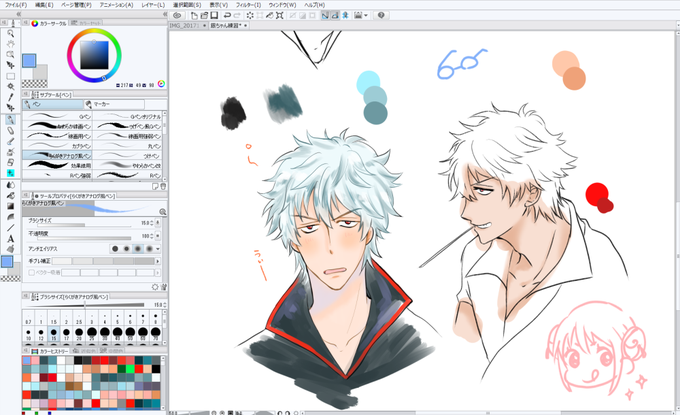Select the rectangular selection marquee tool
This screenshot has height=415, width=680.
click(11, 76)
